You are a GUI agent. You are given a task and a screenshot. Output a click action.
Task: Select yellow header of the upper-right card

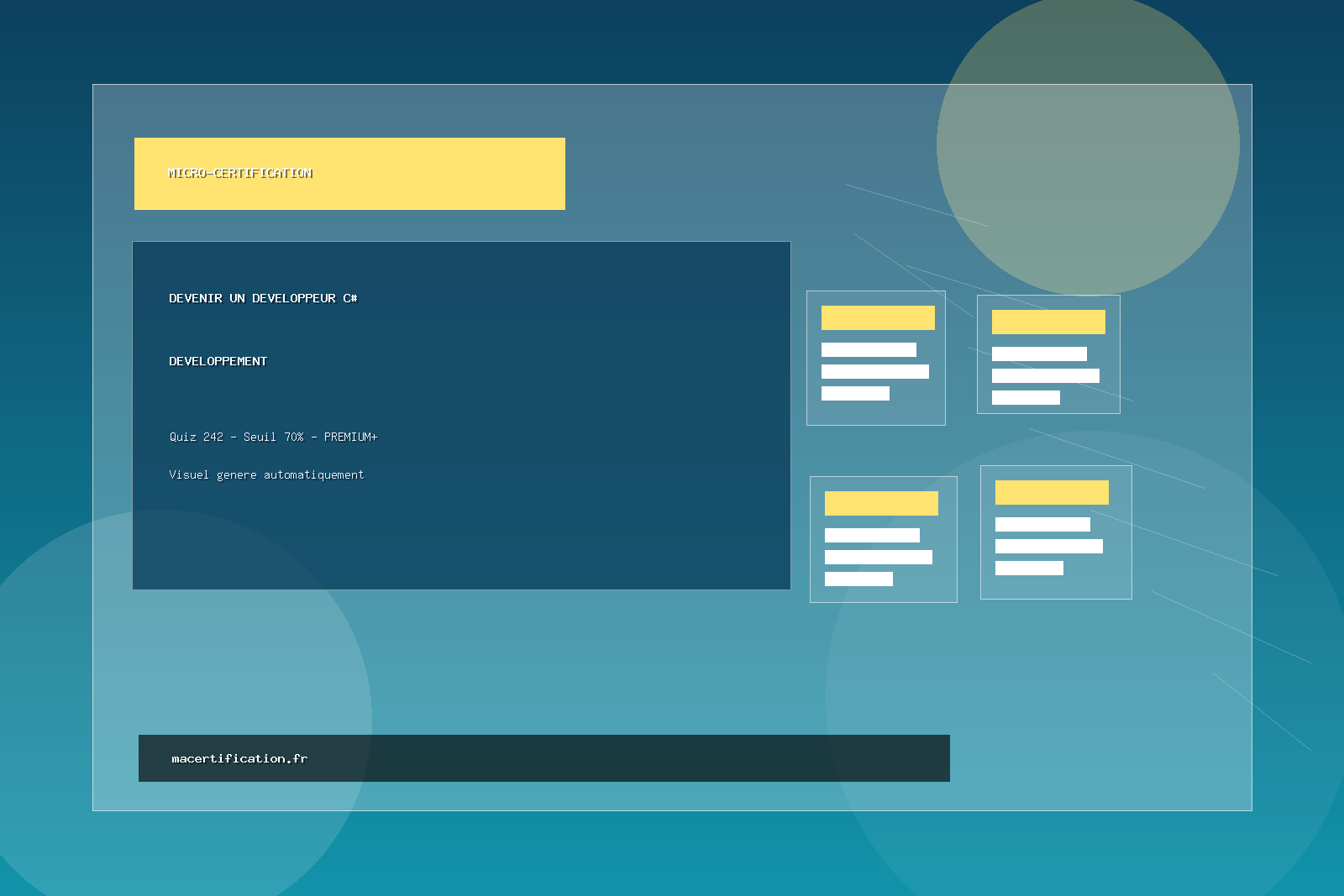[x=1048, y=322]
